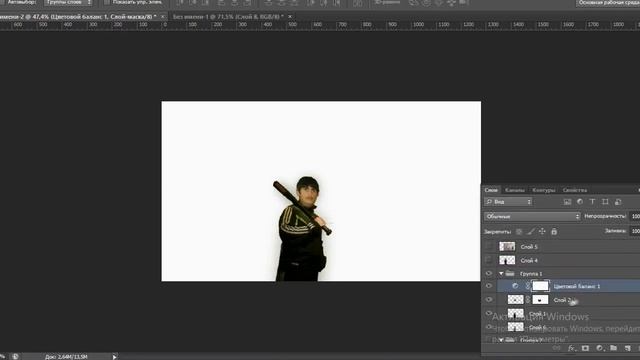
Task: Click the Заливка fill value field
Action: pyautogui.click(x=635, y=231)
